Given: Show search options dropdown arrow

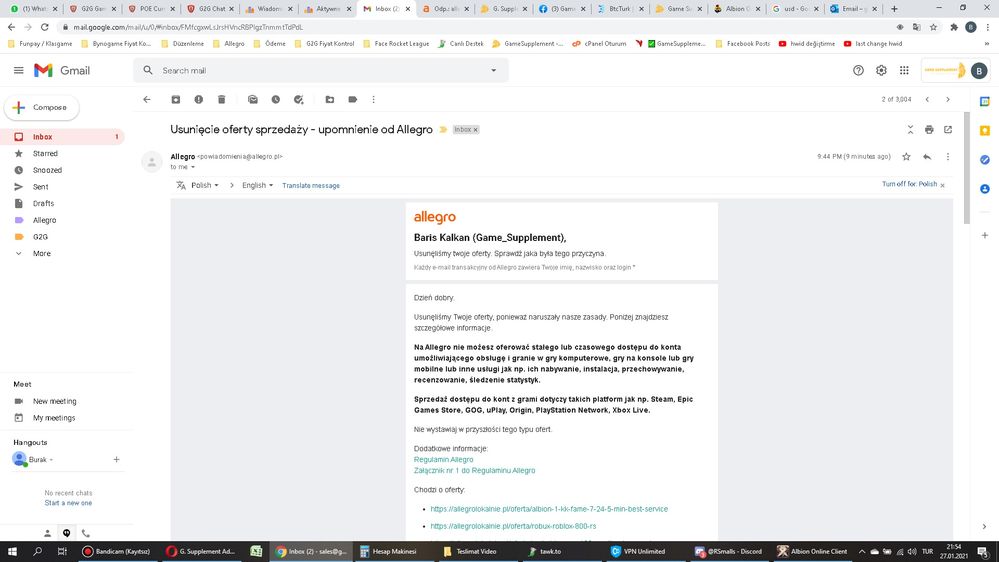Looking at the screenshot, I should tap(493, 71).
